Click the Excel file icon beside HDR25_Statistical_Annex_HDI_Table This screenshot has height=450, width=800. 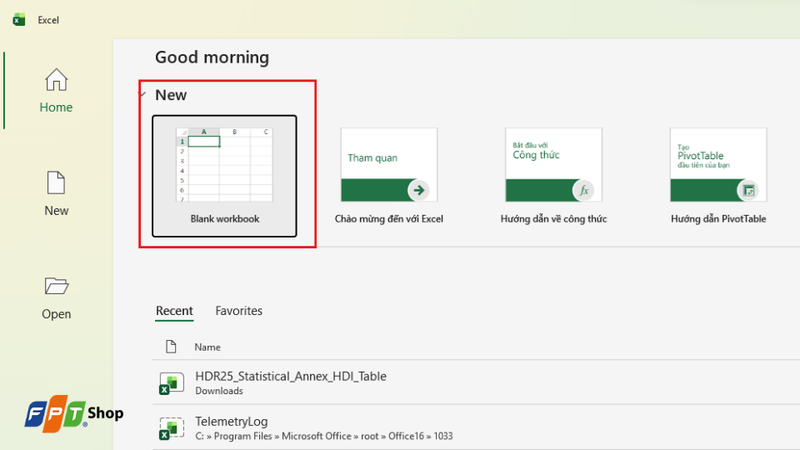171,383
